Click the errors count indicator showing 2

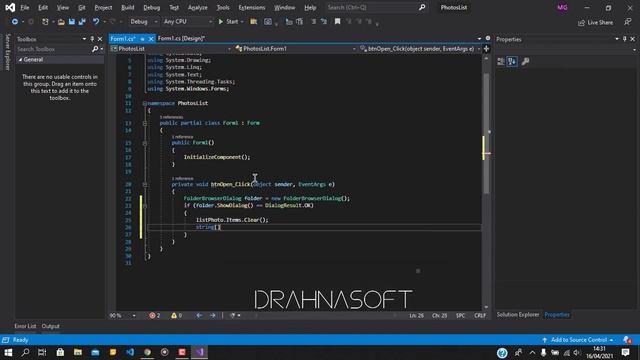(154, 316)
